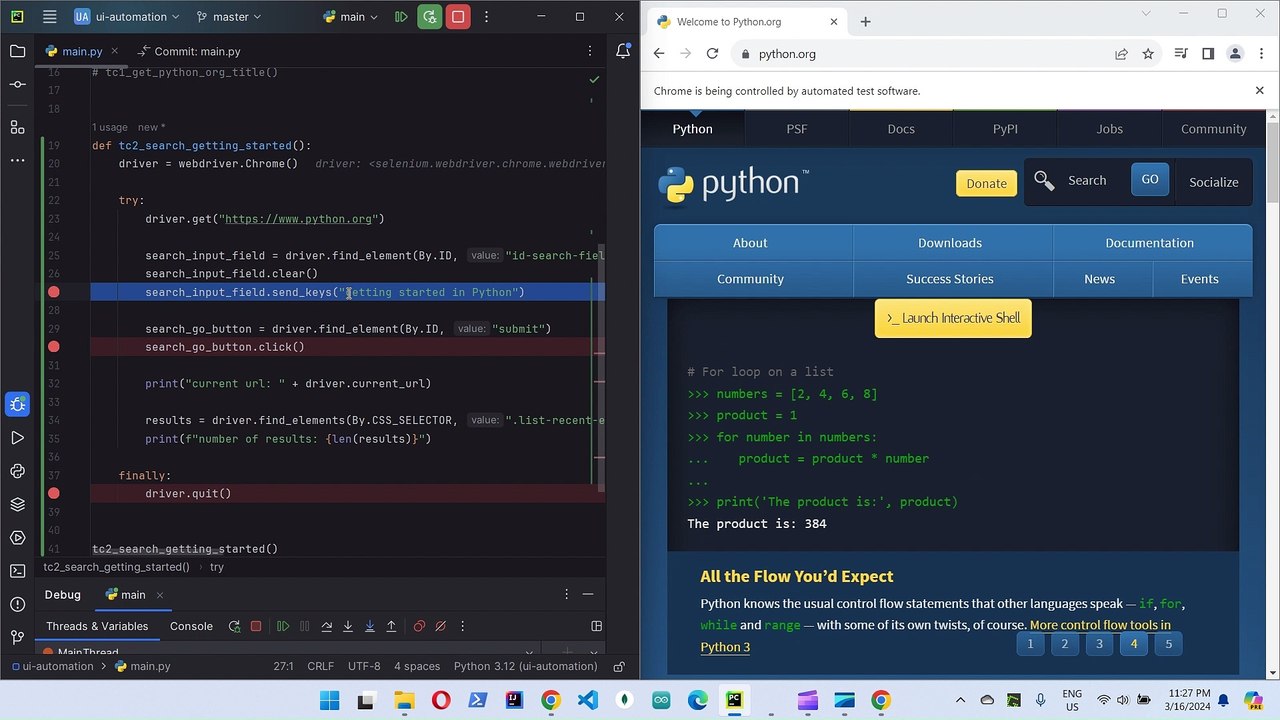Toggle breakpoint on line 27
This screenshot has height=720, width=1280.
[x=54, y=292]
